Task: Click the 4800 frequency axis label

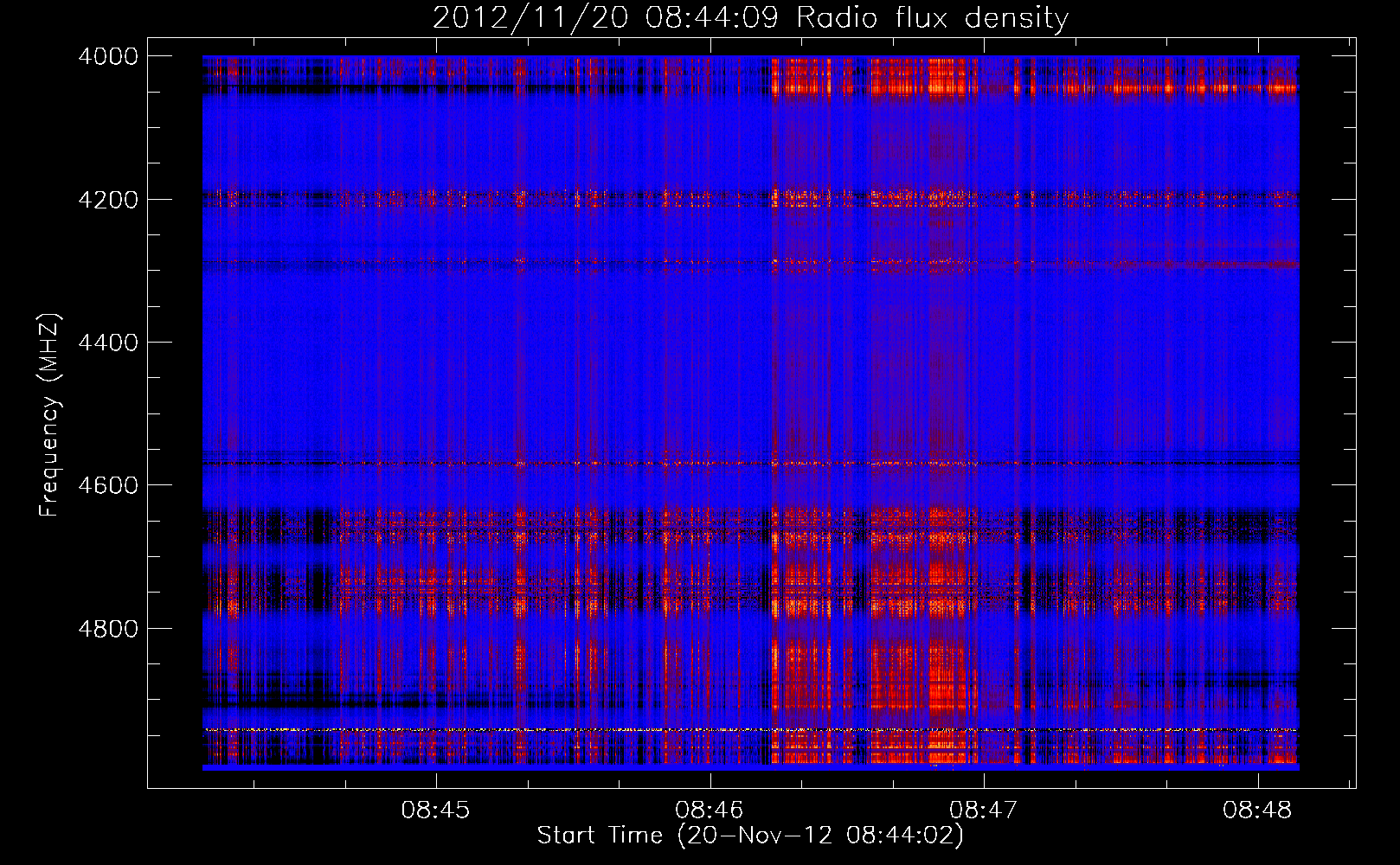Action: point(108,629)
